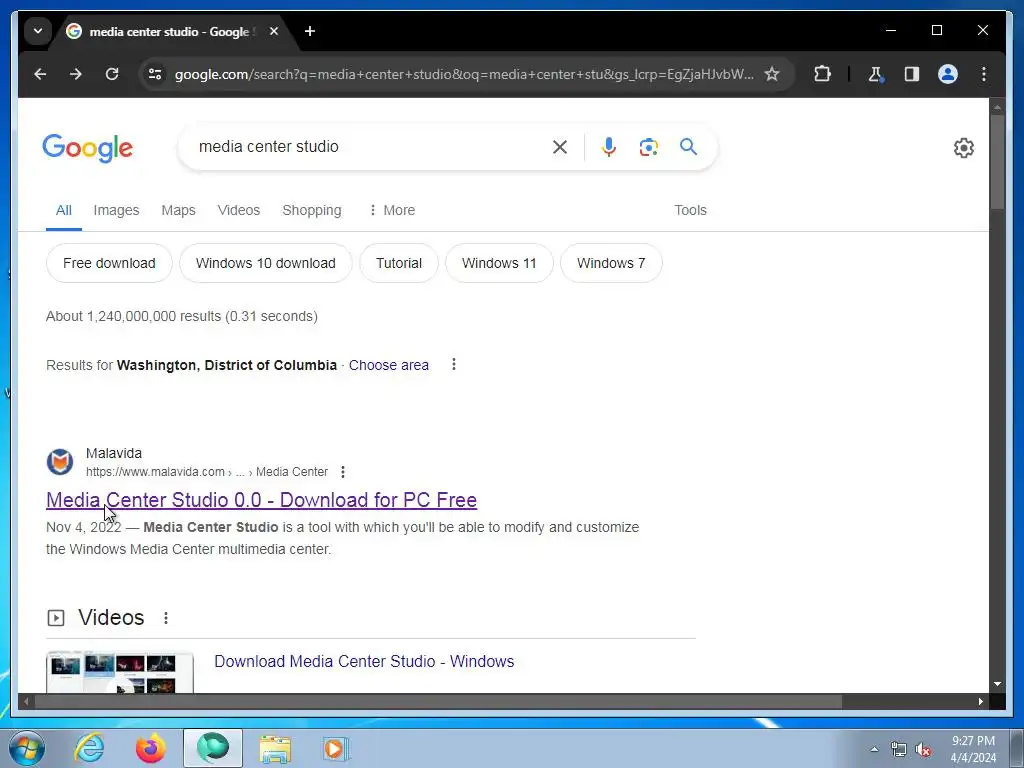Viewport: 1024px width, 768px height.
Task: Apply the Windows 11 filter chip
Action: pos(499,263)
